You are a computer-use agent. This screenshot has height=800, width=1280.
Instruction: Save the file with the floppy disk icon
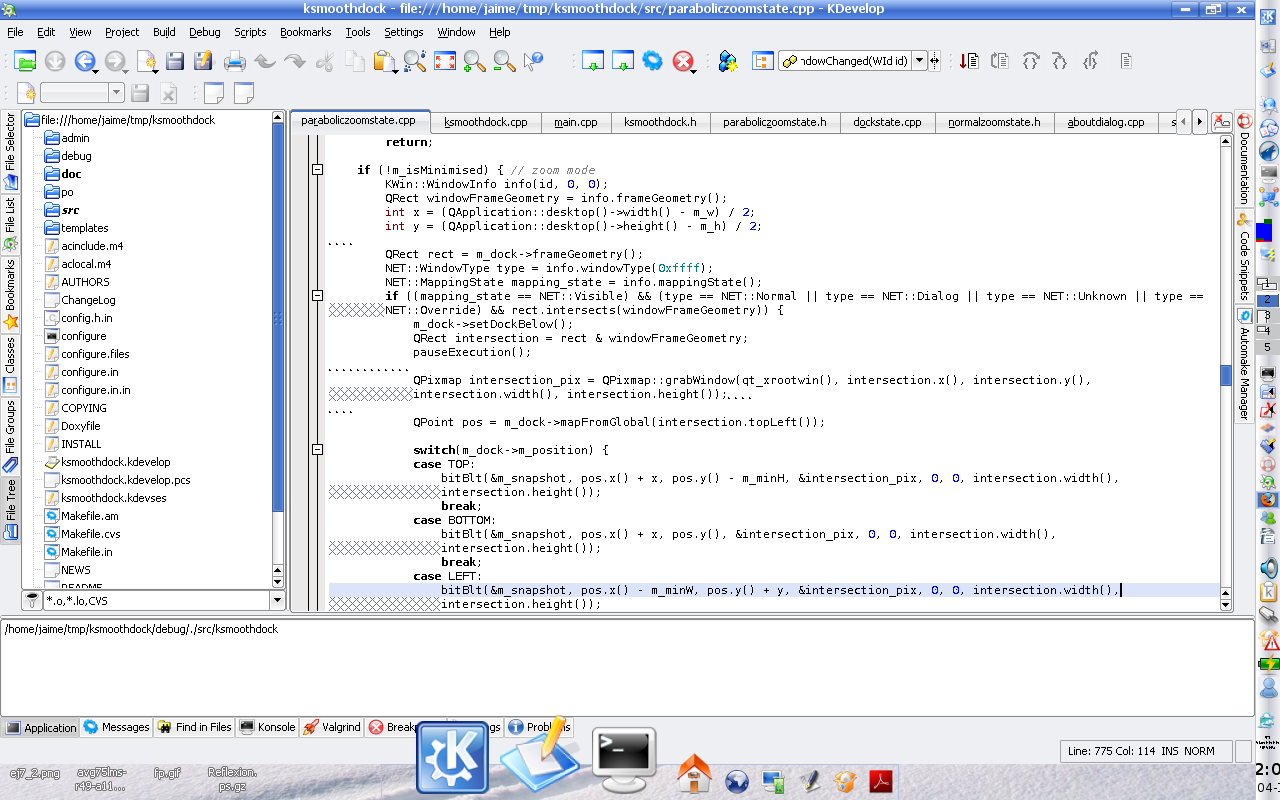pos(174,61)
